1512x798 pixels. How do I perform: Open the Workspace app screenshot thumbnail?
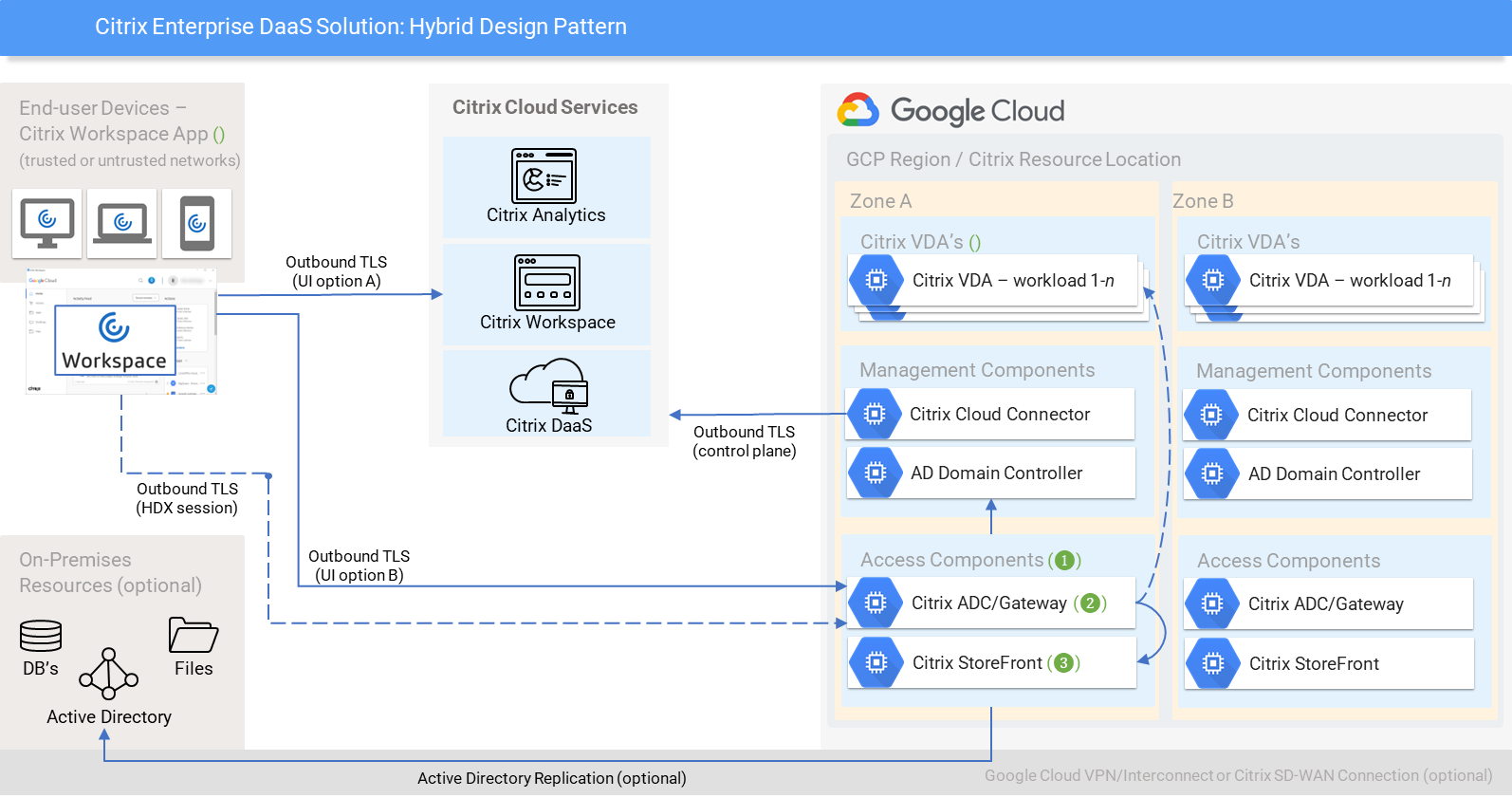tap(121, 331)
